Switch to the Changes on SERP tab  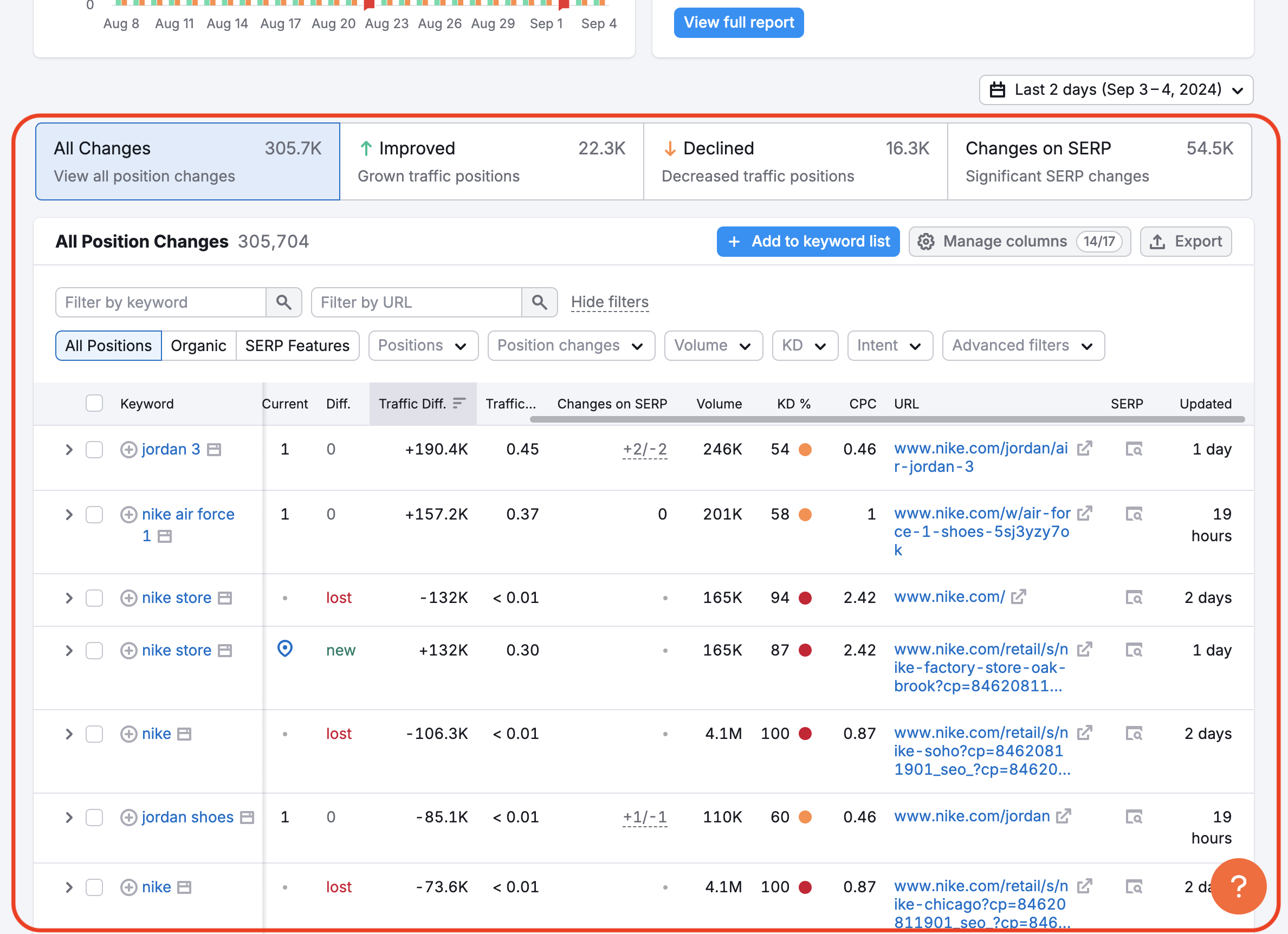tap(1099, 162)
